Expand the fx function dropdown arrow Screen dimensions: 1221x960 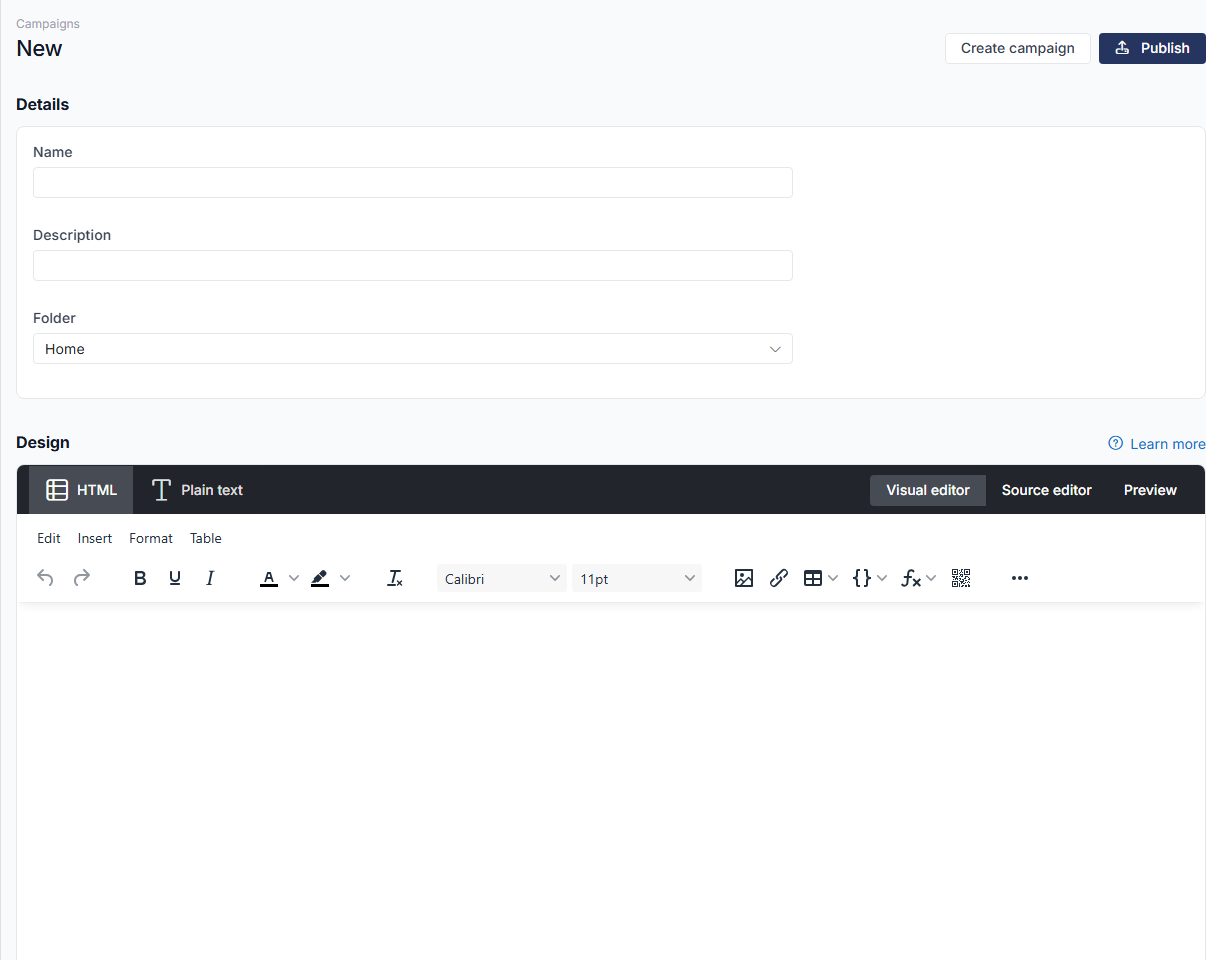(931, 578)
